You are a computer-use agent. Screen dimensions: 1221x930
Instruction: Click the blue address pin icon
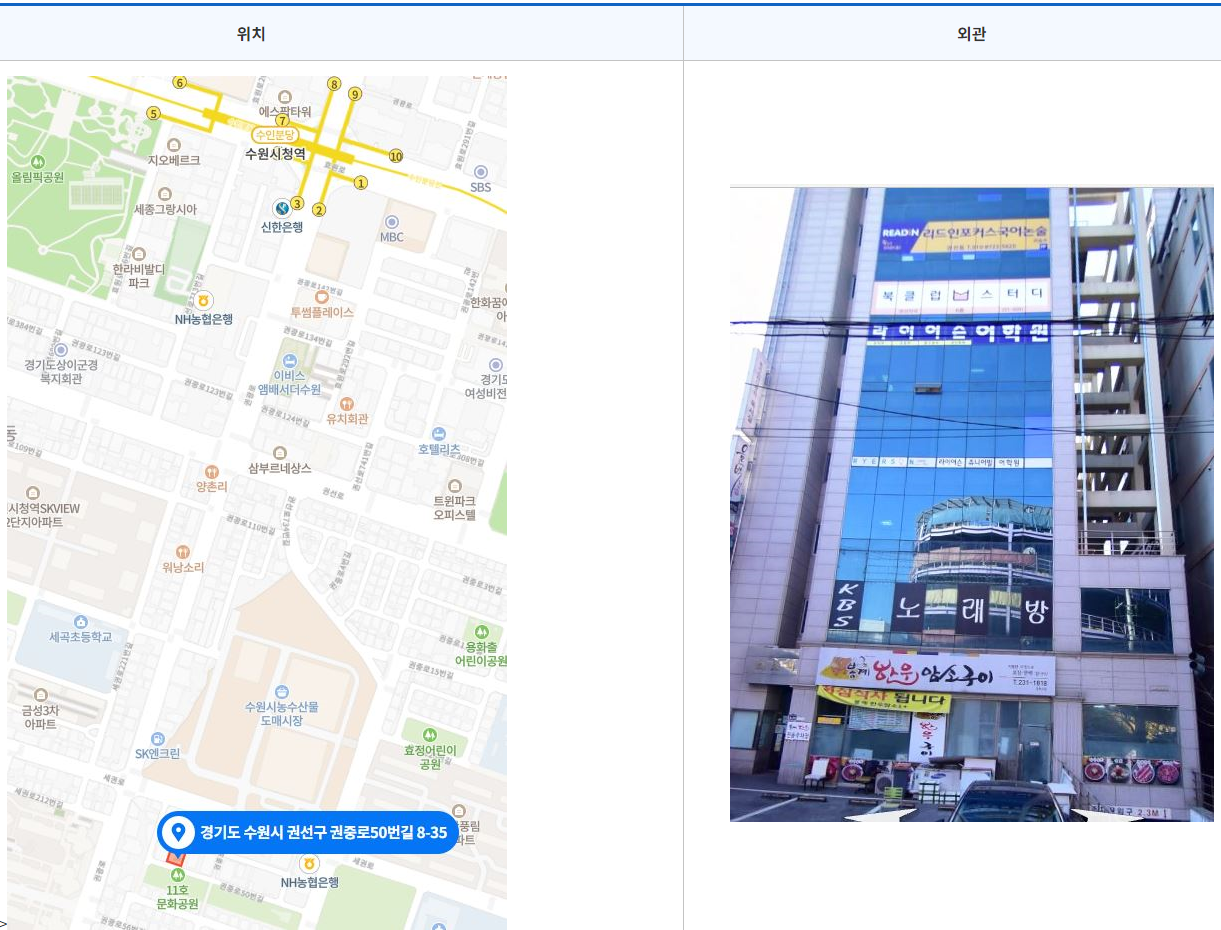click(179, 832)
